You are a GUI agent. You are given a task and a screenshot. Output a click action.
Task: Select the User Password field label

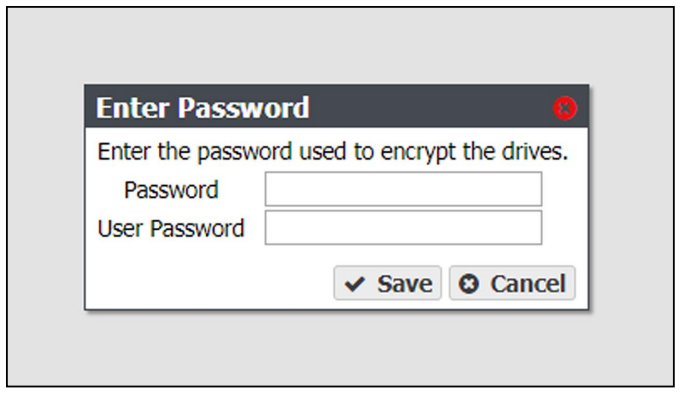171,228
